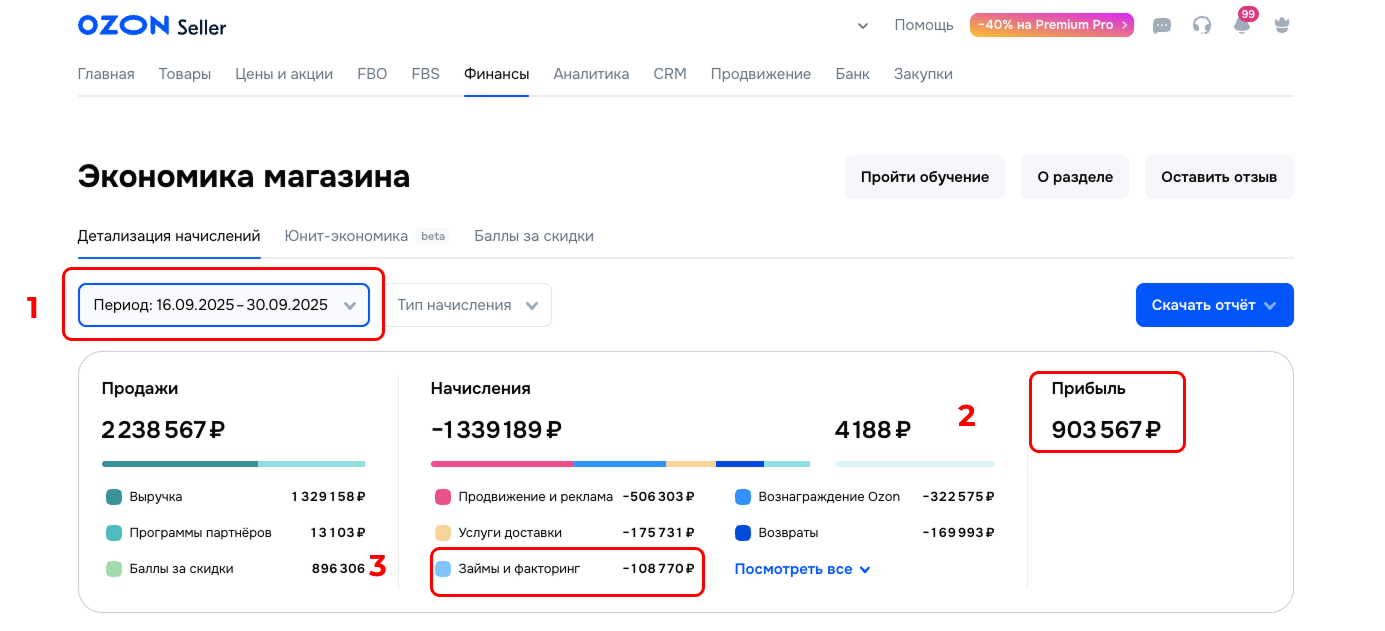Viewport: 1385px width, 631px height.
Task: Open the Аналитика menu item
Action: click(x=591, y=74)
